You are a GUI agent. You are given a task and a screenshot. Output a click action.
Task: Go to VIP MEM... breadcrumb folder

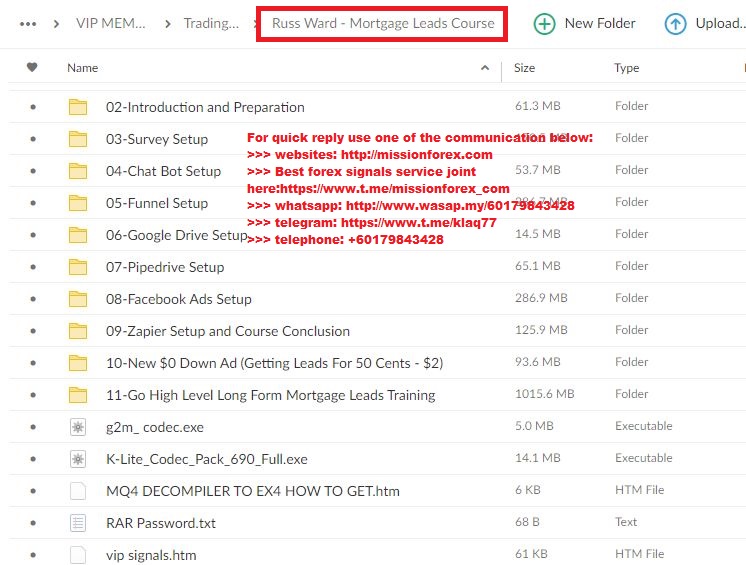(111, 23)
